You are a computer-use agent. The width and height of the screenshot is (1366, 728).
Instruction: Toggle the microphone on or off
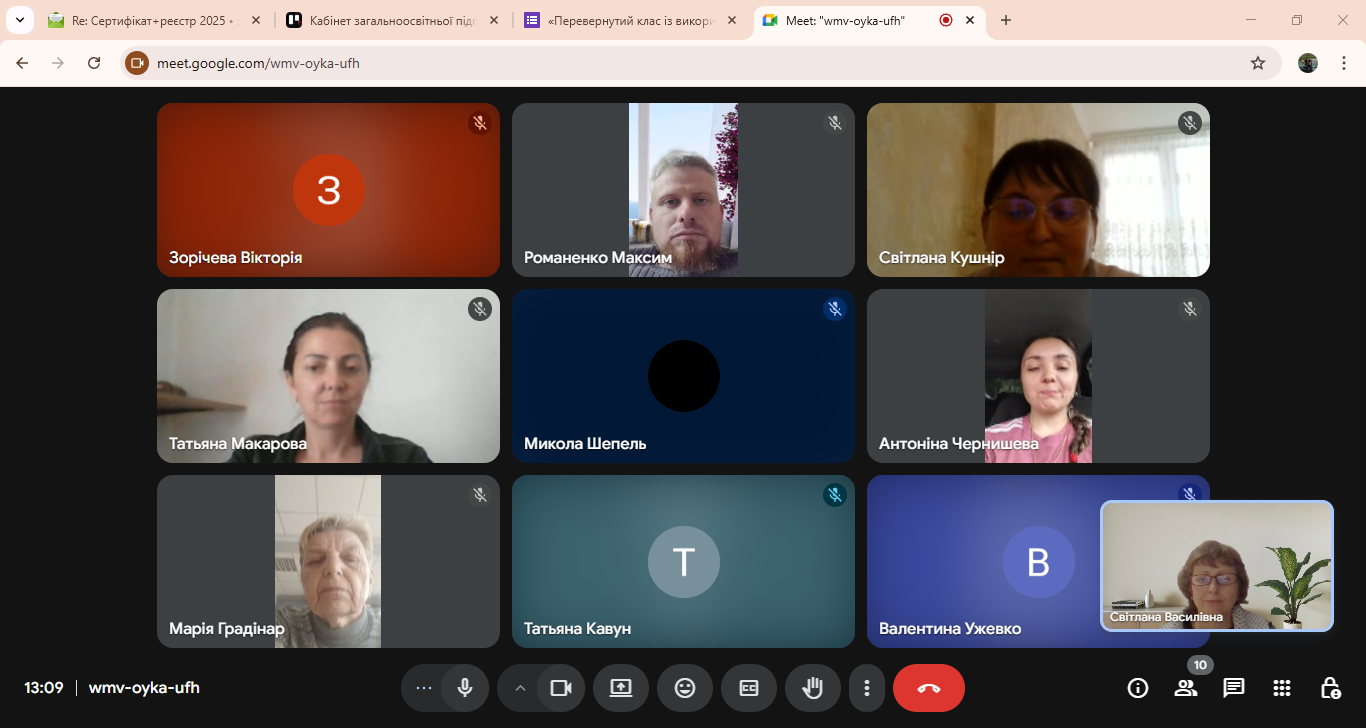(x=465, y=688)
